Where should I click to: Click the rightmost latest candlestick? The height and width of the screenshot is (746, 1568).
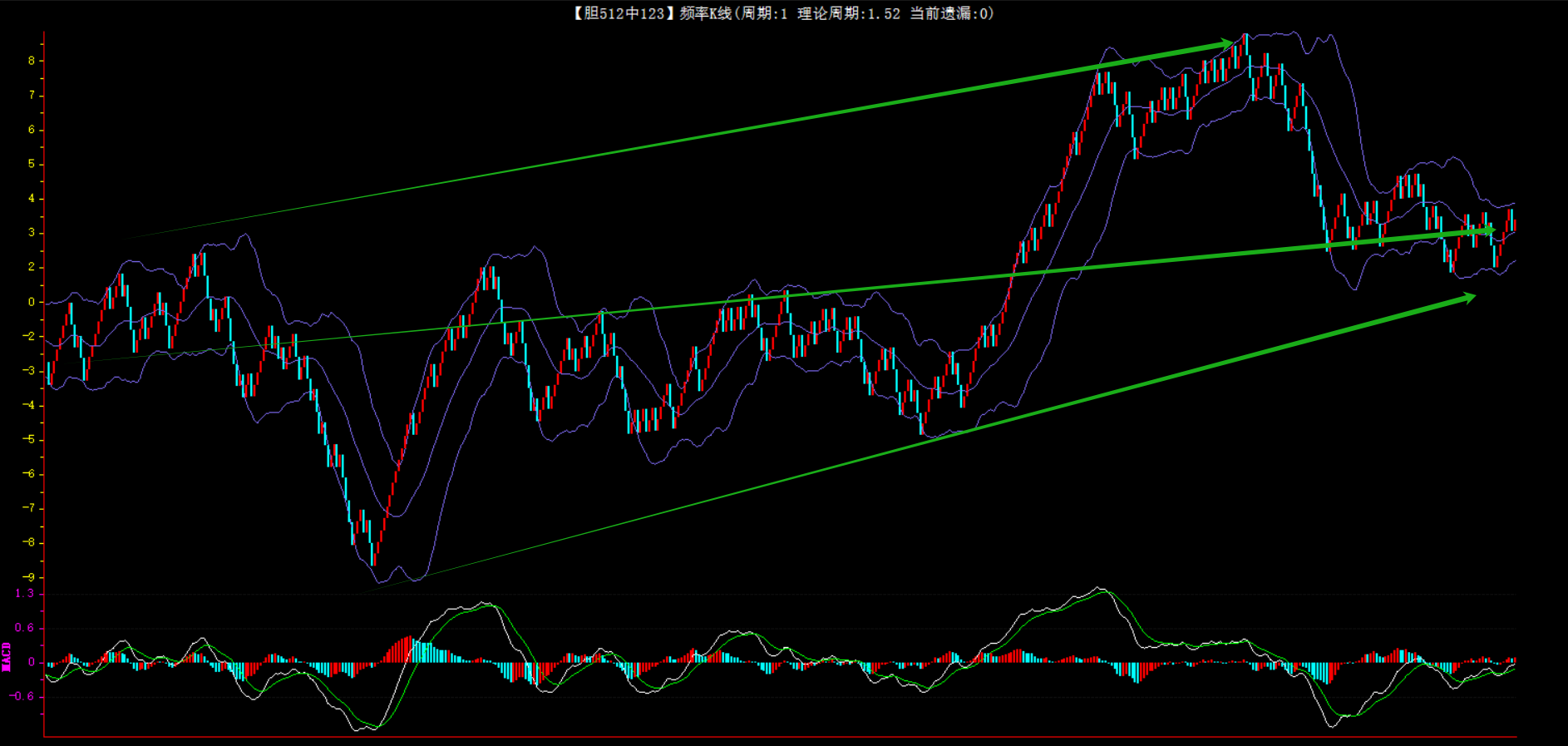tap(1512, 220)
